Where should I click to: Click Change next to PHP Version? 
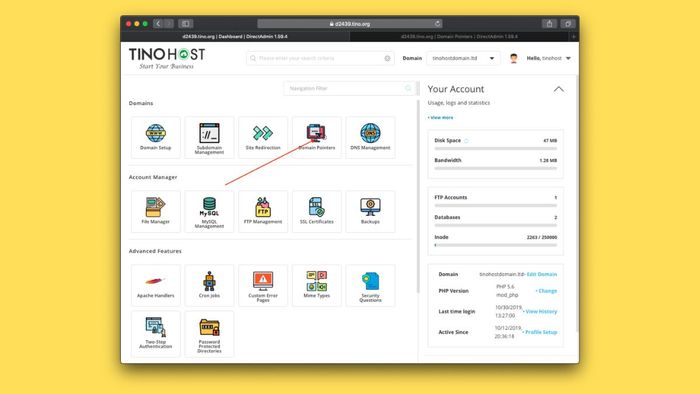coord(546,291)
